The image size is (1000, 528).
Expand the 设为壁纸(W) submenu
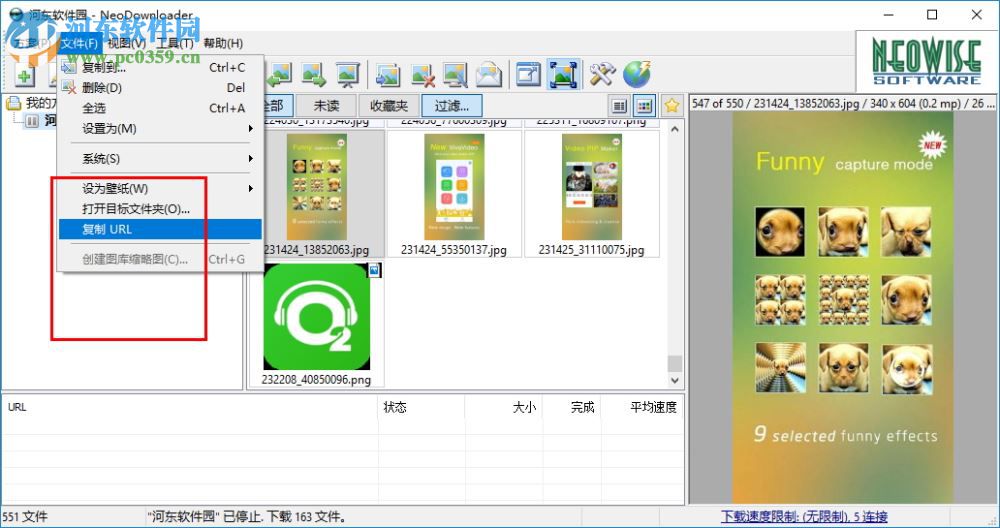[x=160, y=188]
